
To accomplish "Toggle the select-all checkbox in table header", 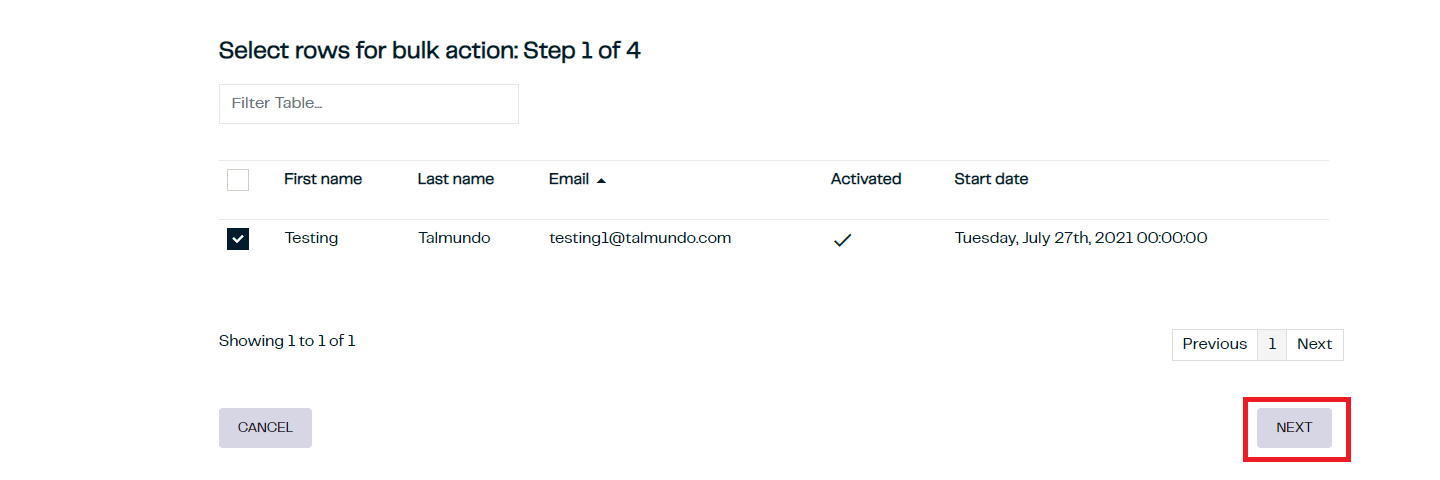I will [x=238, y=180].
